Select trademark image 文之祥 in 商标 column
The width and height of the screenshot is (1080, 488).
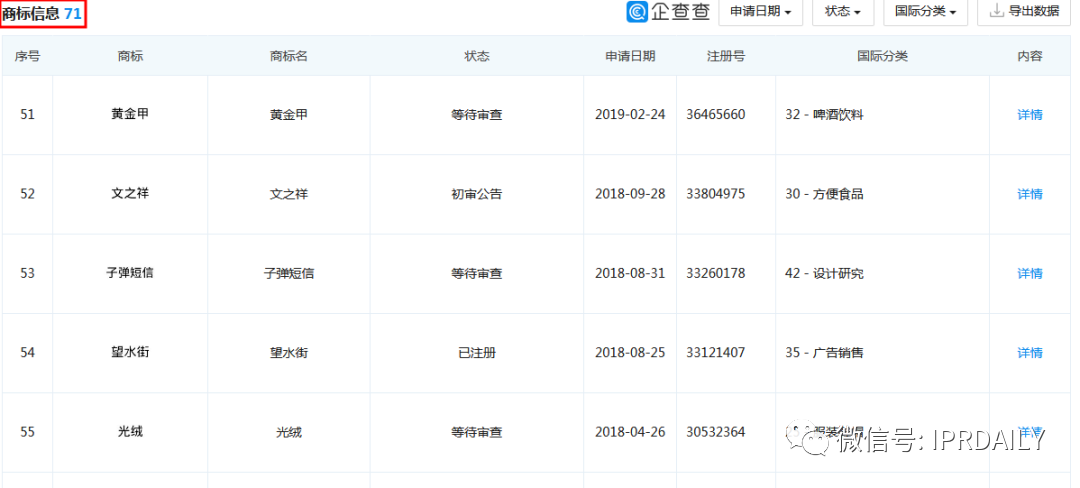point(130,193)
